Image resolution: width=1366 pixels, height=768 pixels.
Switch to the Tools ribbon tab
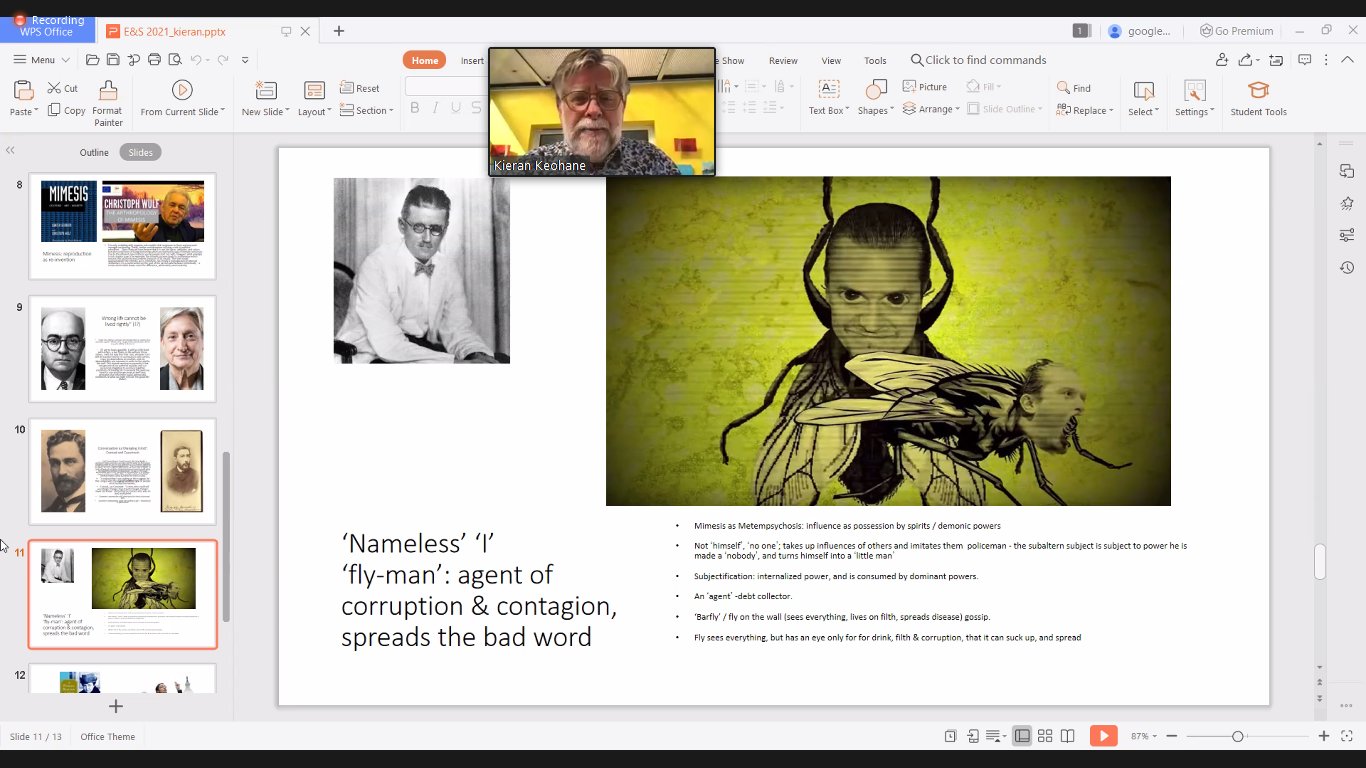pyautogui.click(x=875, y=60)
